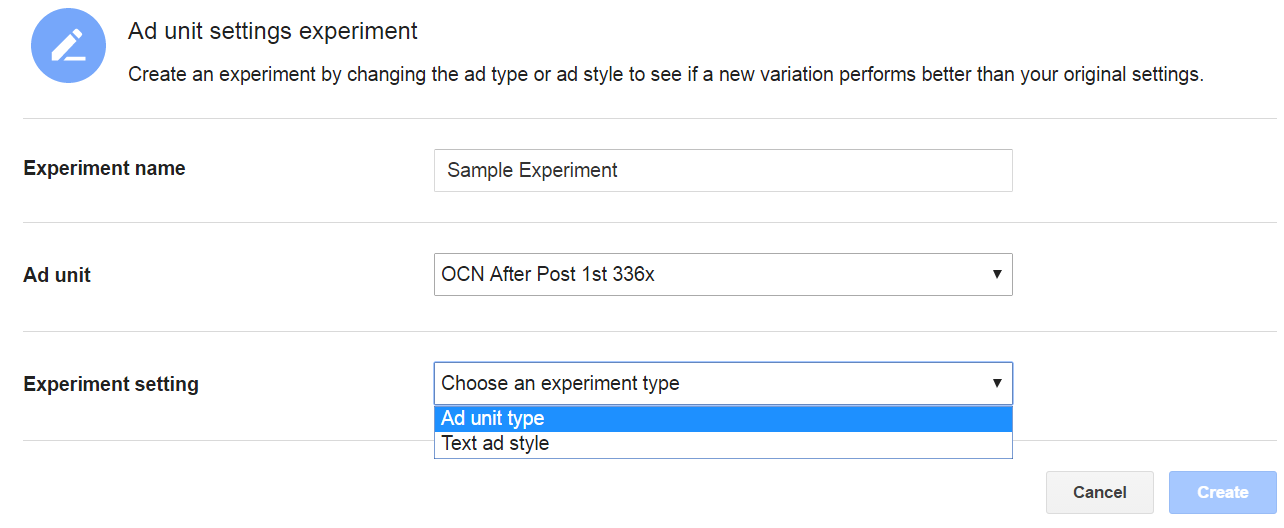
Task: Select the 'Ad unit type' option
Action: 722,419
